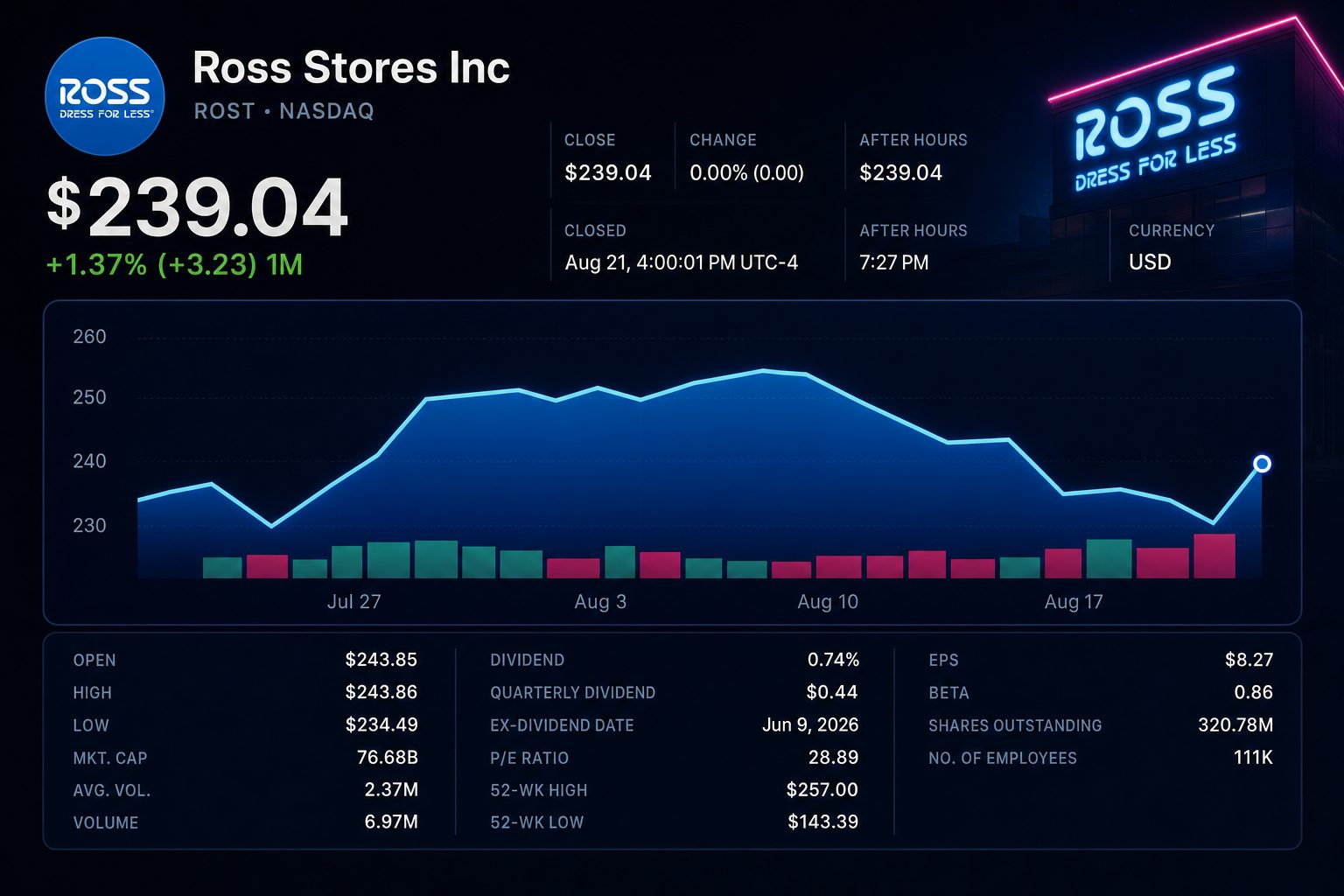Screen dimensions: 1344x896
Task: Click the MKT. CAP value 76.68B
Action: click(x=388, y=757)
